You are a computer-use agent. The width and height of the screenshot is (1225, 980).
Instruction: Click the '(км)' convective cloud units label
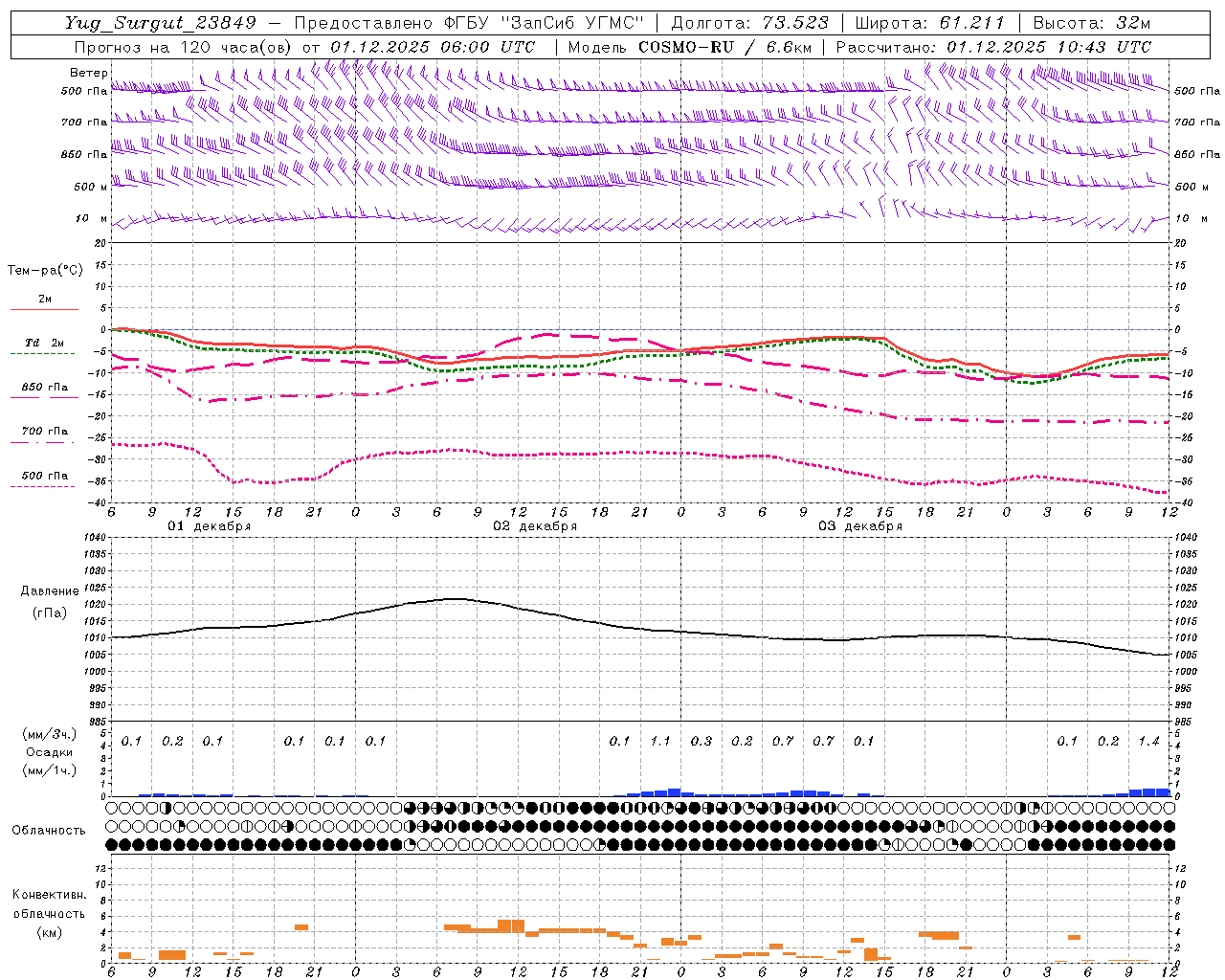point(49,932)
